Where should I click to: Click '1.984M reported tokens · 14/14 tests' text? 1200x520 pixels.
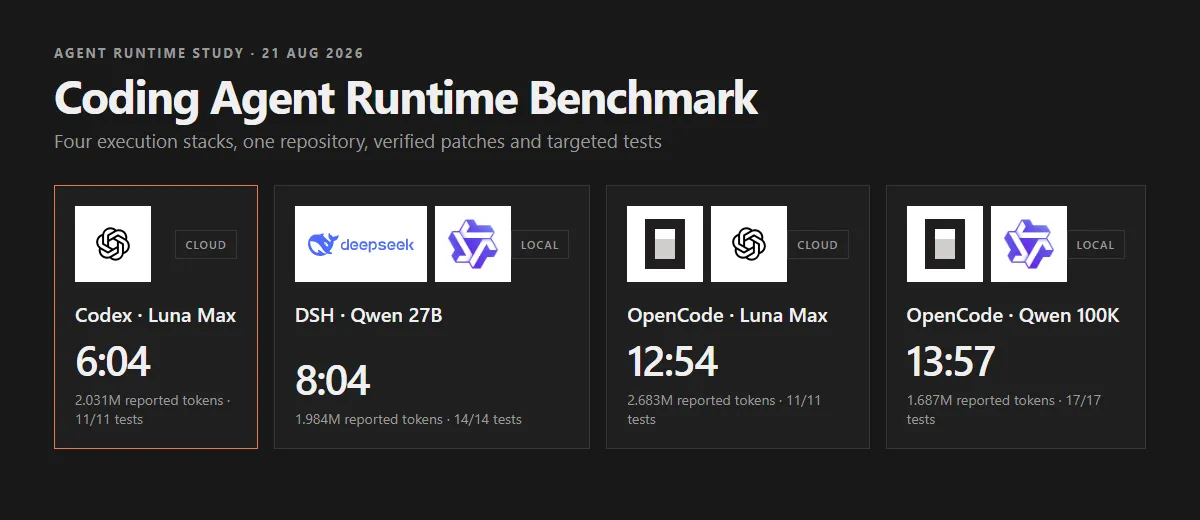coord(408,419)
